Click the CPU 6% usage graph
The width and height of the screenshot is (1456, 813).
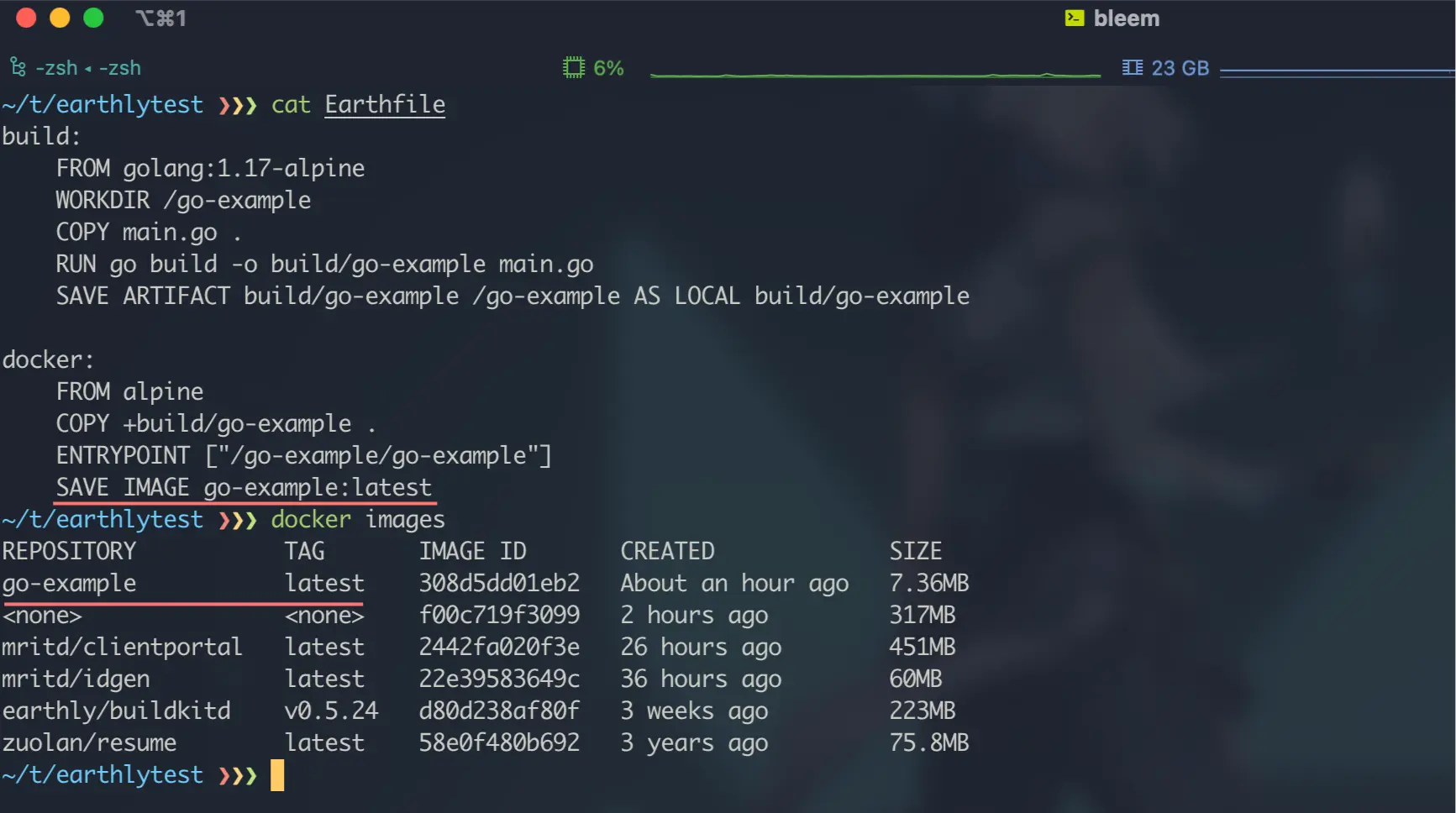(x=875, y=74)
